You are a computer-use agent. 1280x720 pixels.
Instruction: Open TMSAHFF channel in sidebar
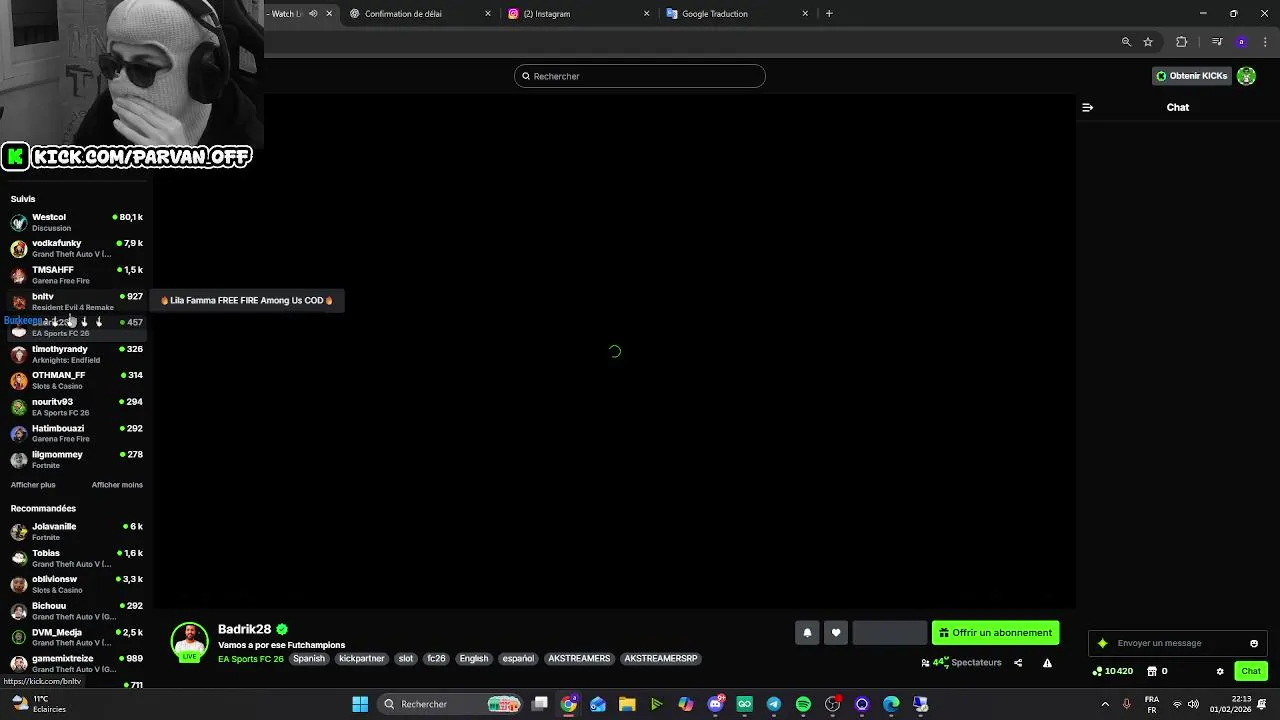coord(77,275)
